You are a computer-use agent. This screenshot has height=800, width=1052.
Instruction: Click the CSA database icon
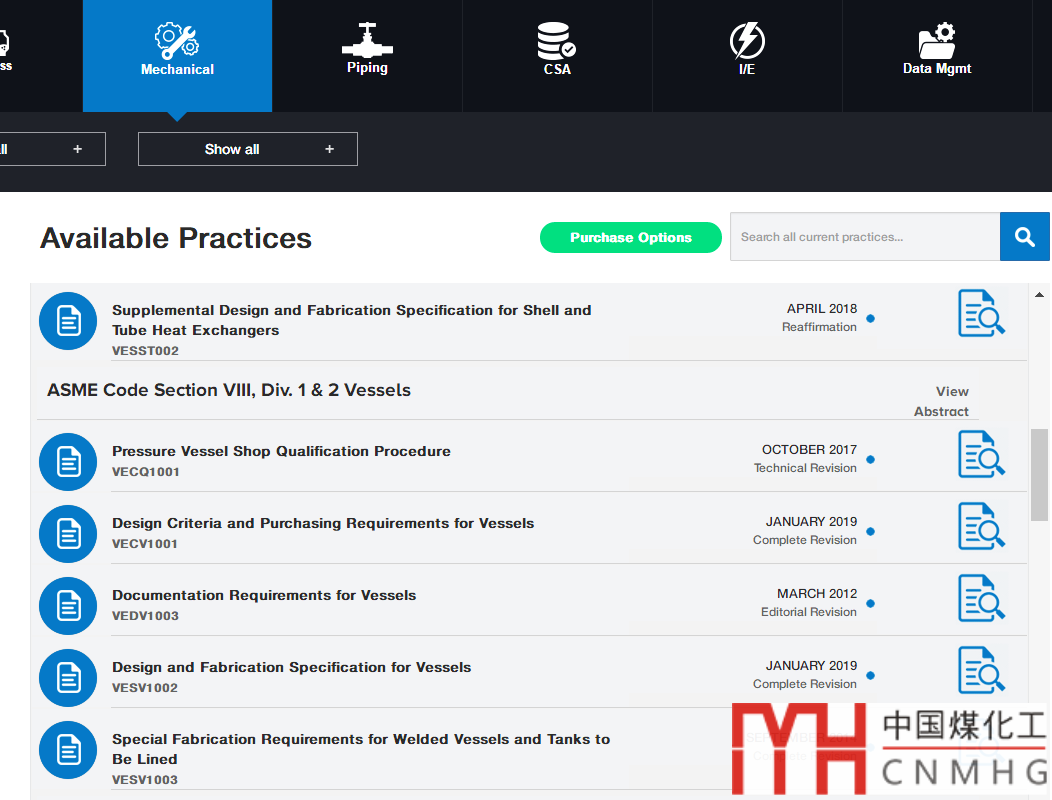556,41
